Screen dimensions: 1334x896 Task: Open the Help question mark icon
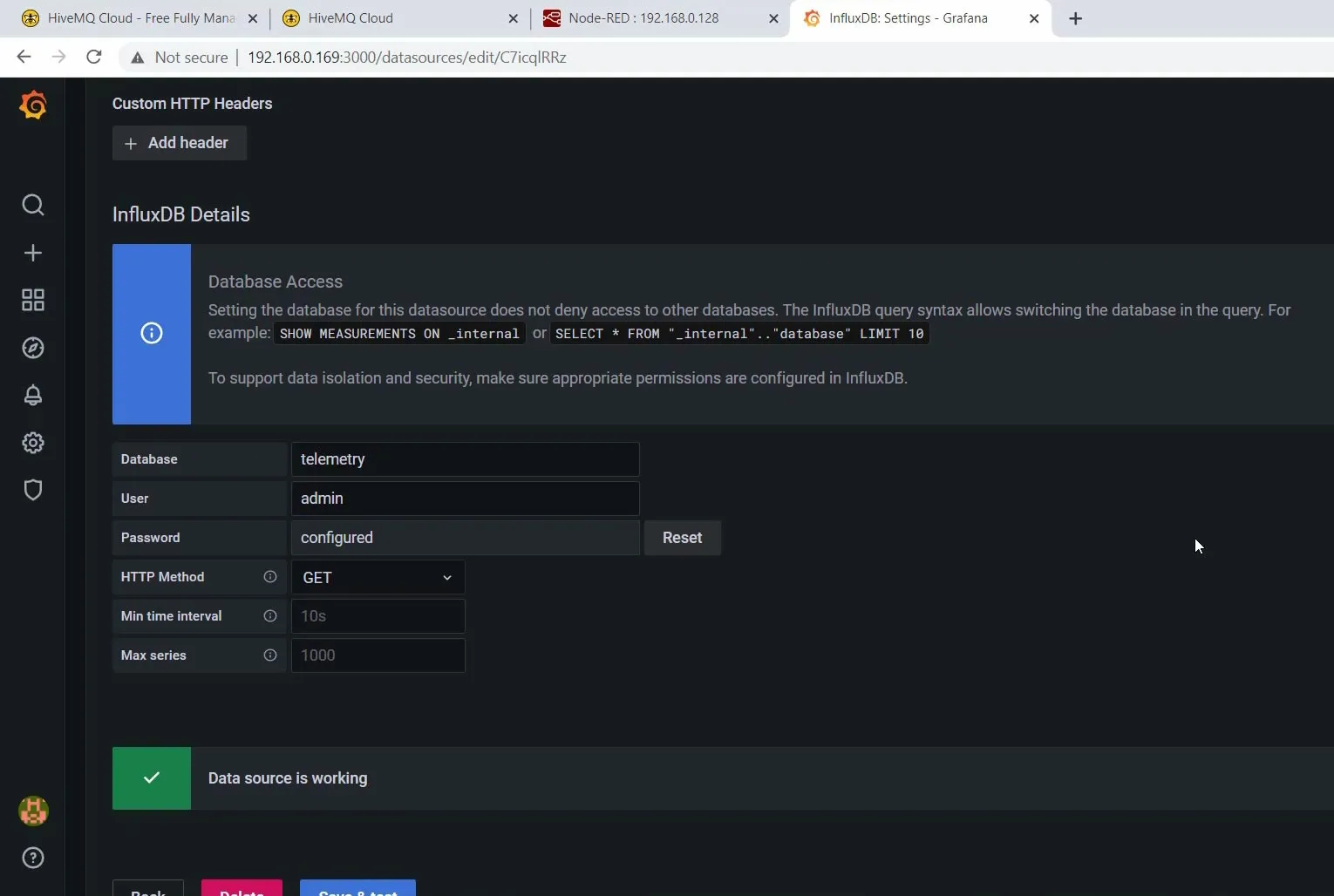pyautogui.click(x=33, y=858)
